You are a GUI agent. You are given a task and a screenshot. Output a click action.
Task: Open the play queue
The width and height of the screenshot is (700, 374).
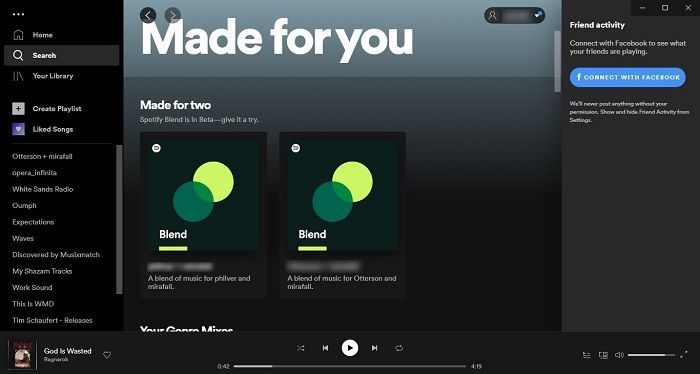587,355
